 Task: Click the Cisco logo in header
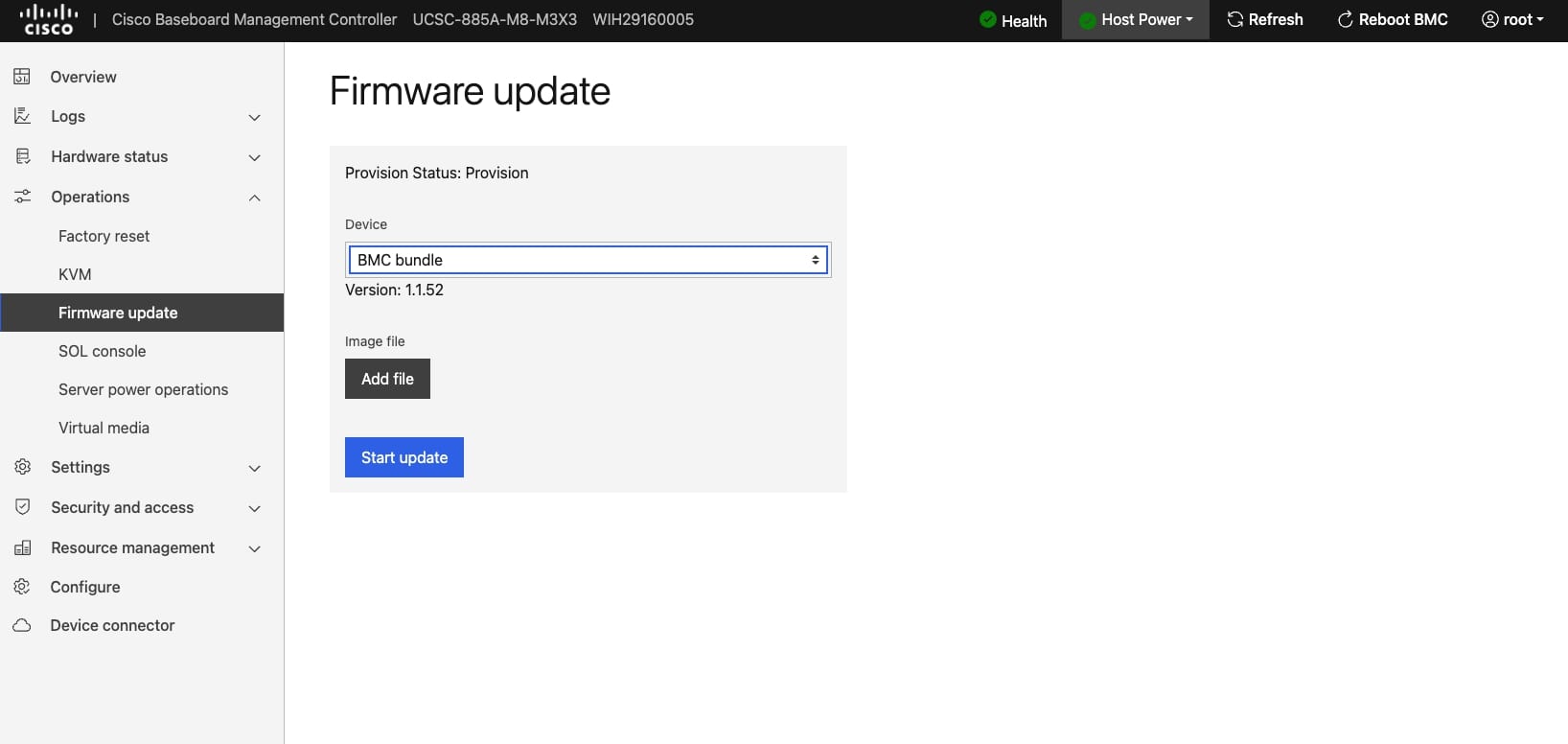tap(49, 19)
